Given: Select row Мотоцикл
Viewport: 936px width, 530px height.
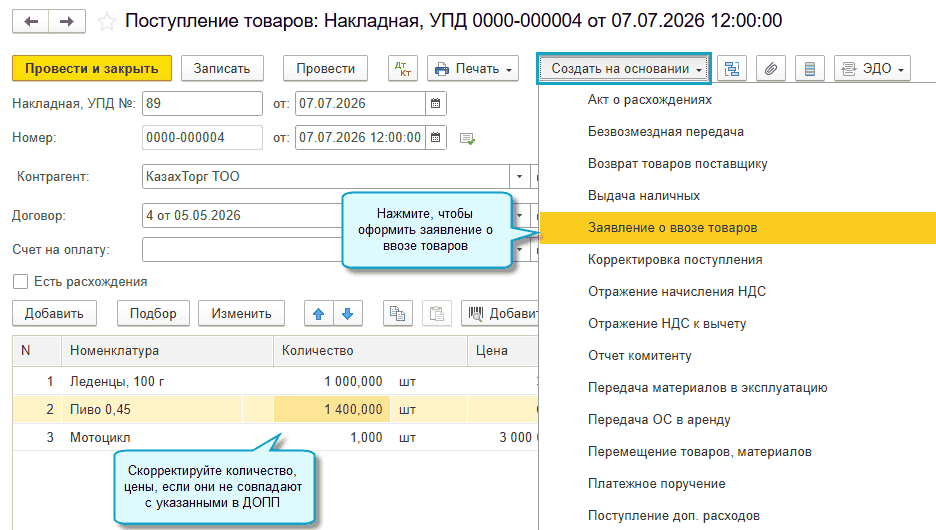Looking at the screenshot, I should [x=275, y=437].
